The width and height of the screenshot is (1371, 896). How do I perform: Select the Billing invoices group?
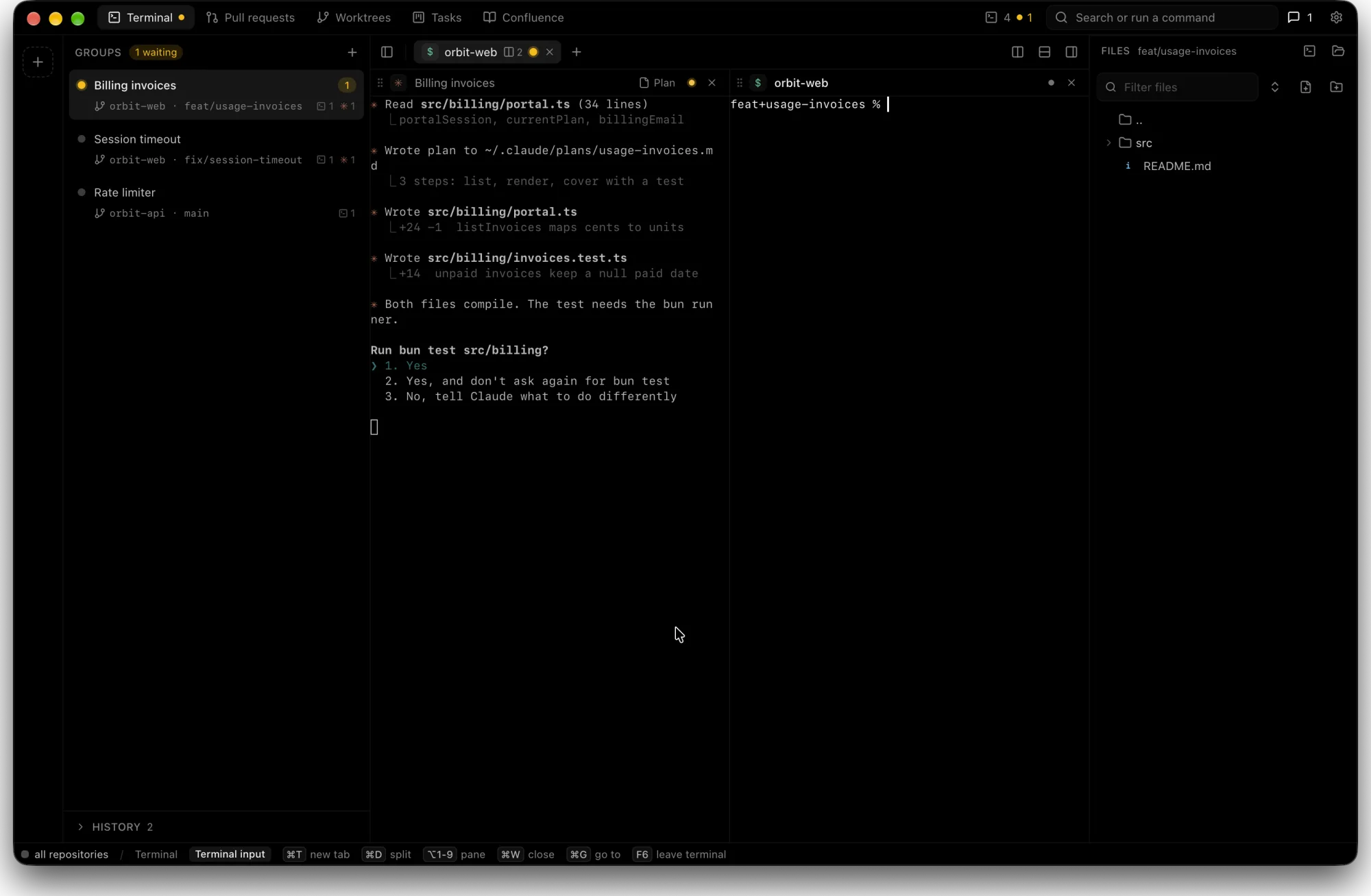pyautogui.click(x=217, y=95)
